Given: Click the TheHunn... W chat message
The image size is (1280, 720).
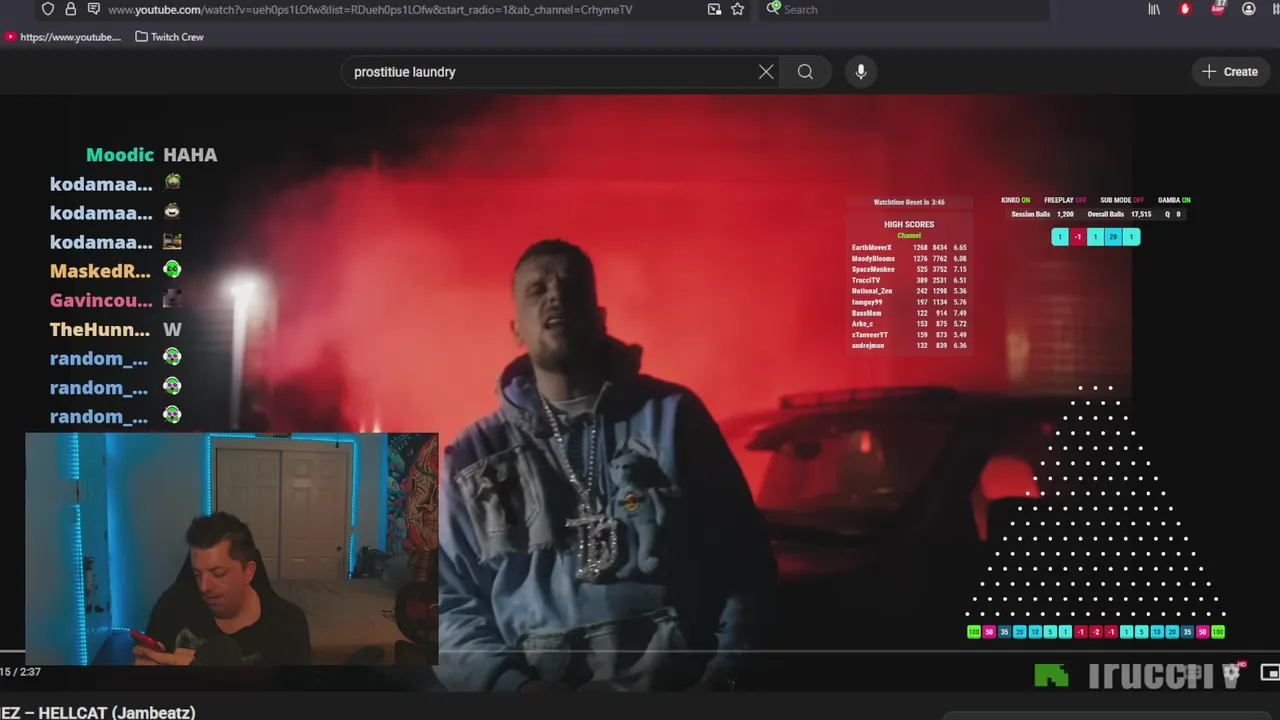Looking at the screenshot, I should point(116,329).
